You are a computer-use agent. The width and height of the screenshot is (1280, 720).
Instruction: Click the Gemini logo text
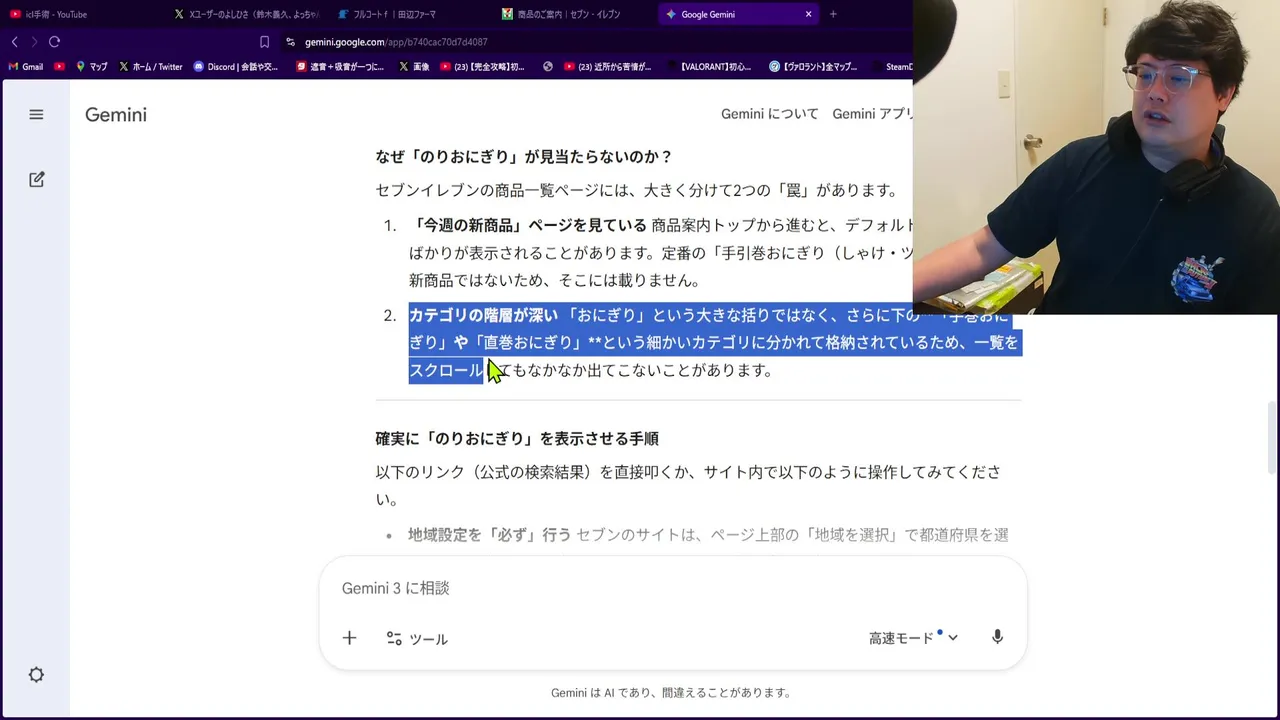[x=116, y=115]
